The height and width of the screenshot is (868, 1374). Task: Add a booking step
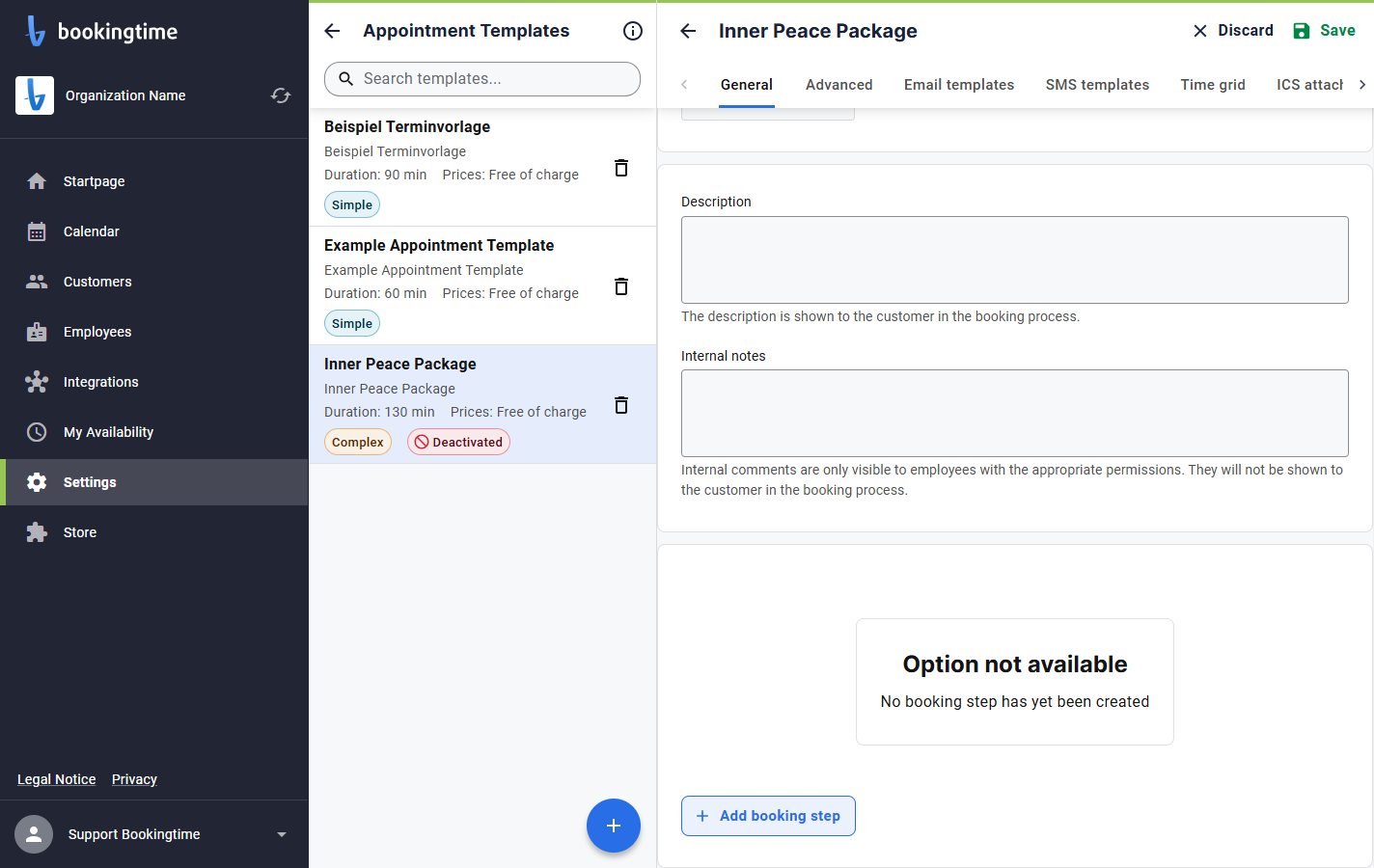768,816
